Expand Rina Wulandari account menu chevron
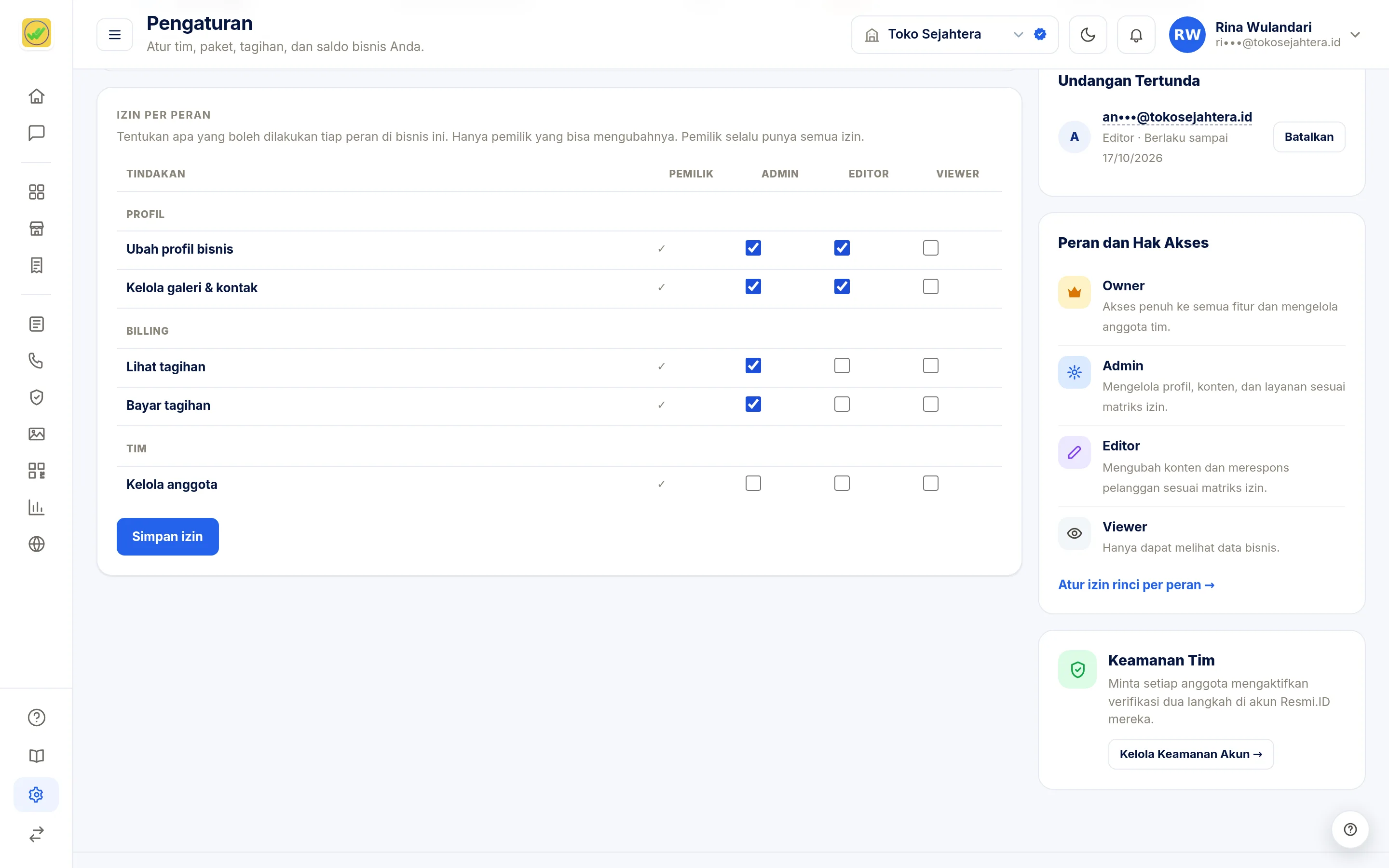This screenshot has width=1389, height=868. point(1355,34)
